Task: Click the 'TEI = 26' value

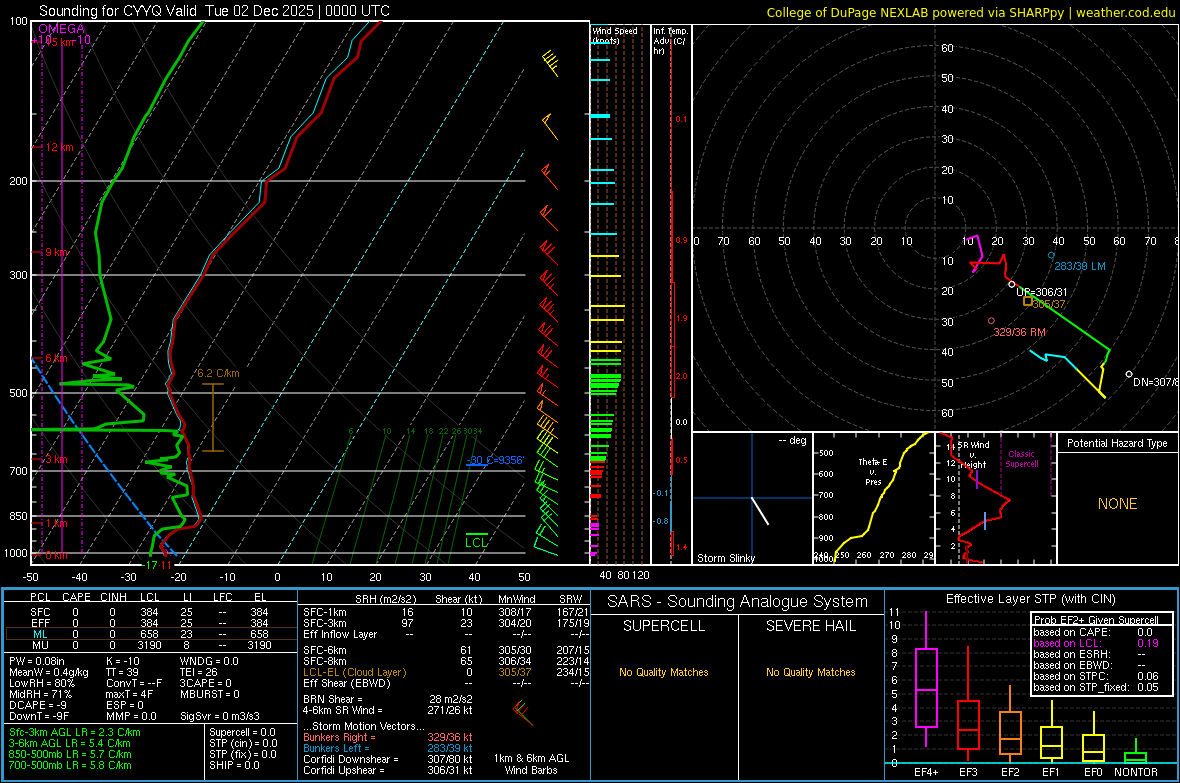Action: pyautogui.click(x=199, y=672)
